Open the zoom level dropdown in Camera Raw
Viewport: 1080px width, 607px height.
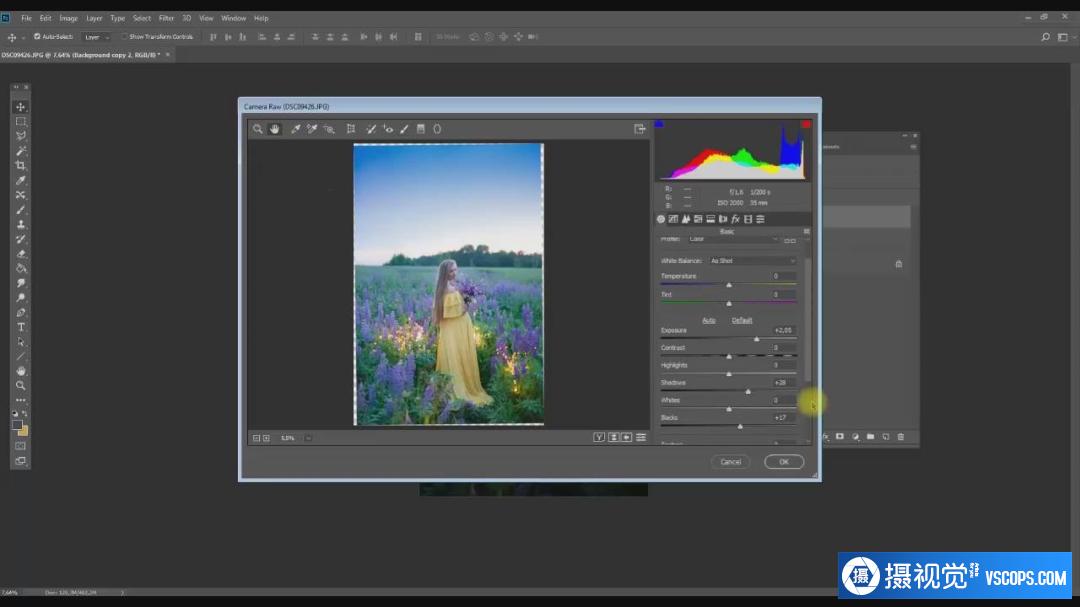tap(308, 438)
